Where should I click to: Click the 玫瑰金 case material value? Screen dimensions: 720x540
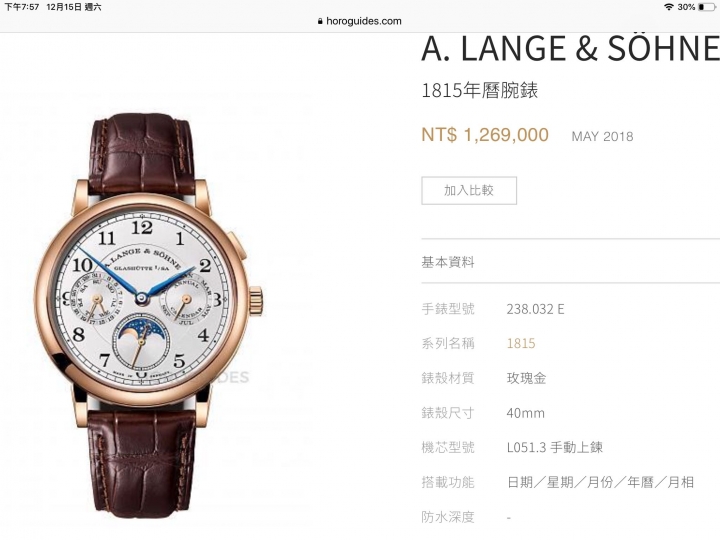coord(526,378)
